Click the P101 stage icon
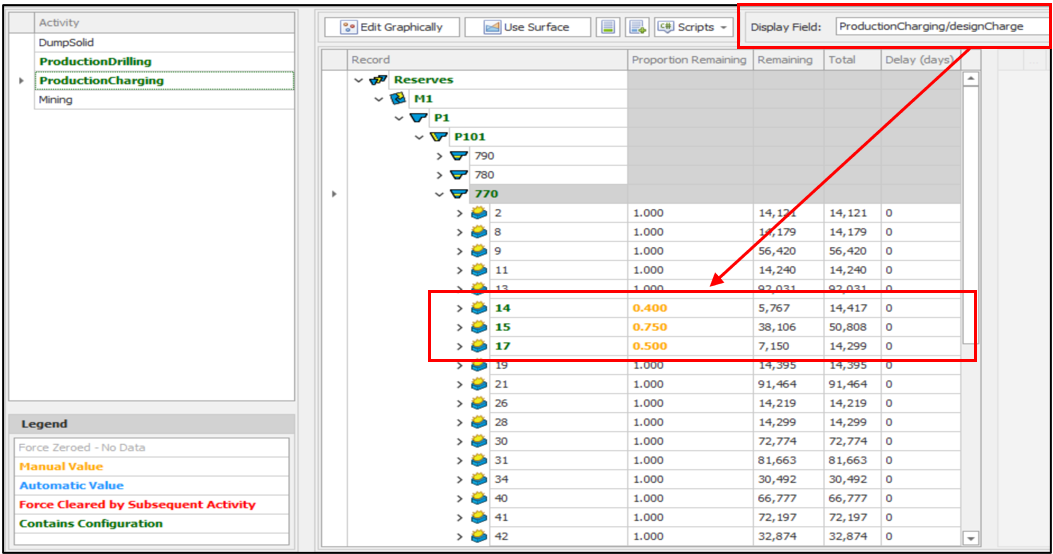Viewport: 1053px width, 554px height. pyautogui.click(x=438, y=137)
